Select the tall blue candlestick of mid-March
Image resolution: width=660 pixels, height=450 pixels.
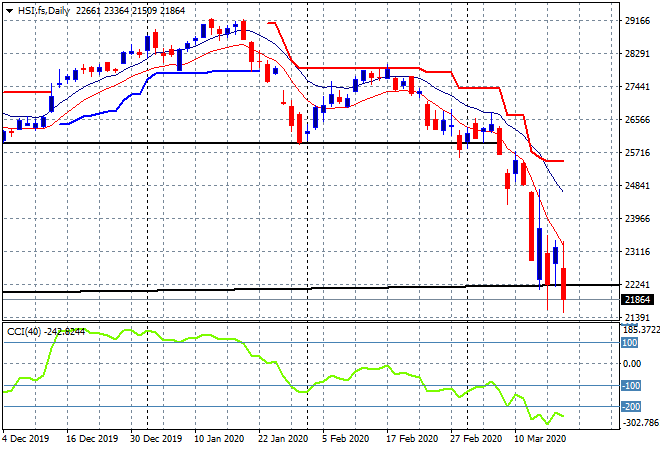539,254
